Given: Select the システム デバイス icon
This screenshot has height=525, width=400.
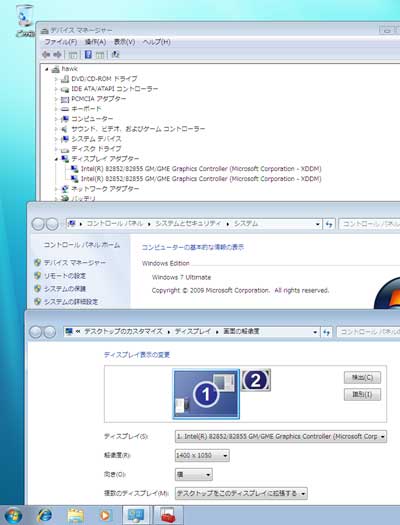Looking at the screenshot, I should coord(65,139).
